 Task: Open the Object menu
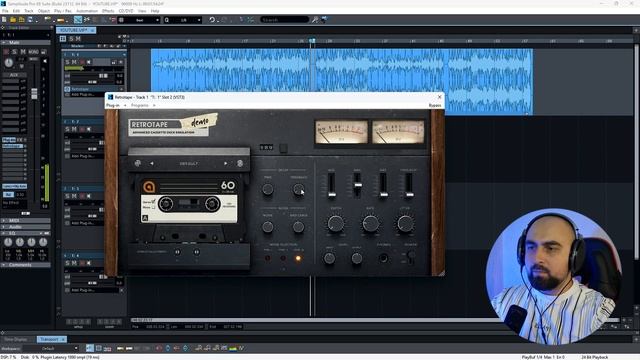coord(44,11)
